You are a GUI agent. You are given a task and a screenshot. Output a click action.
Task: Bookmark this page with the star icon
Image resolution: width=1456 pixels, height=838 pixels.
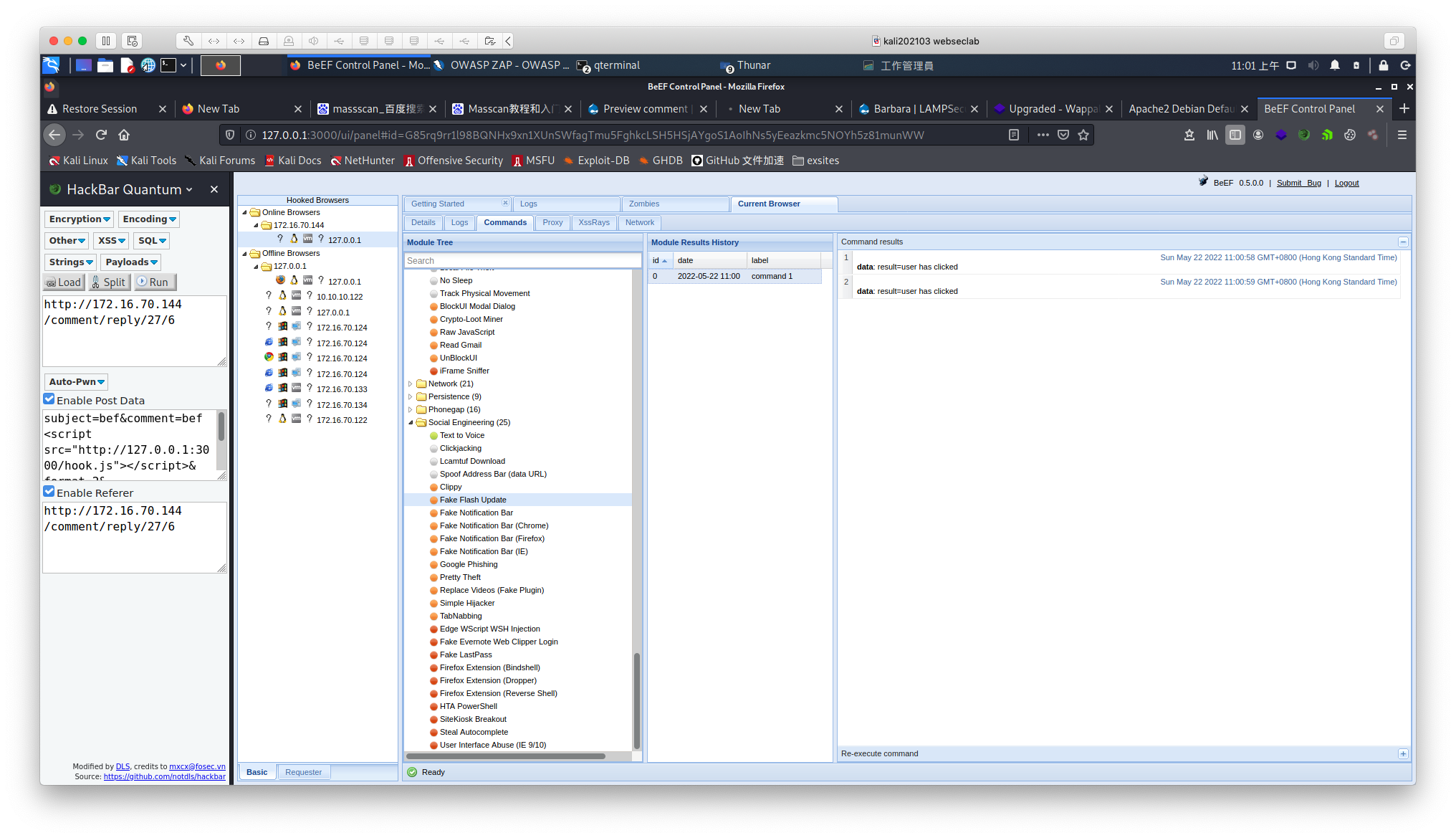pos(1083,135)
